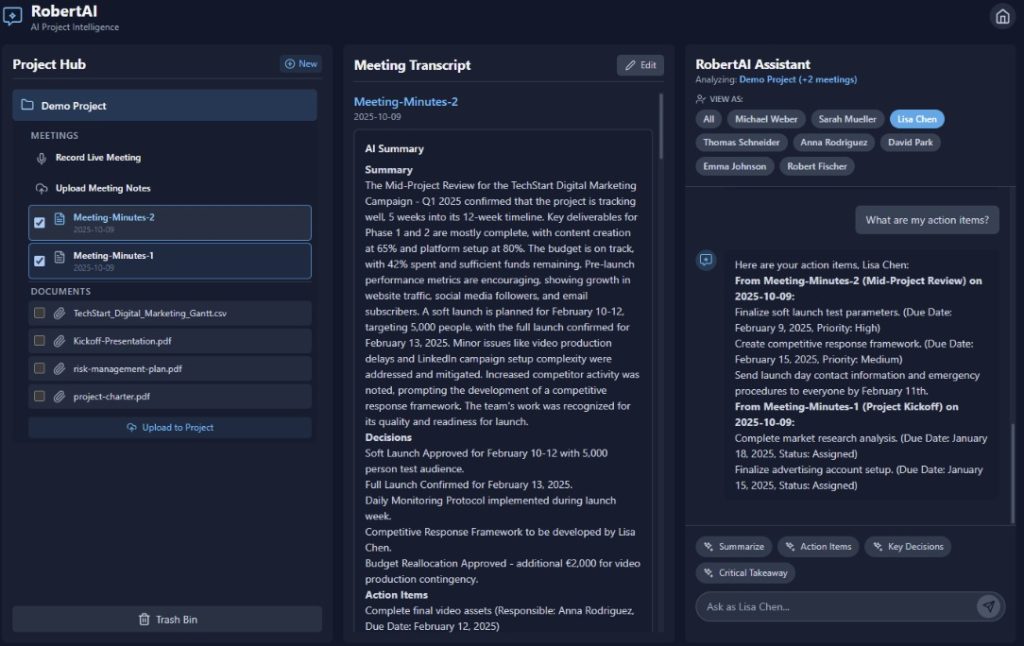Viewport: 1024px width, 646px height.
Task: Click the RobertAI logo icon
Action: point(13,17)
